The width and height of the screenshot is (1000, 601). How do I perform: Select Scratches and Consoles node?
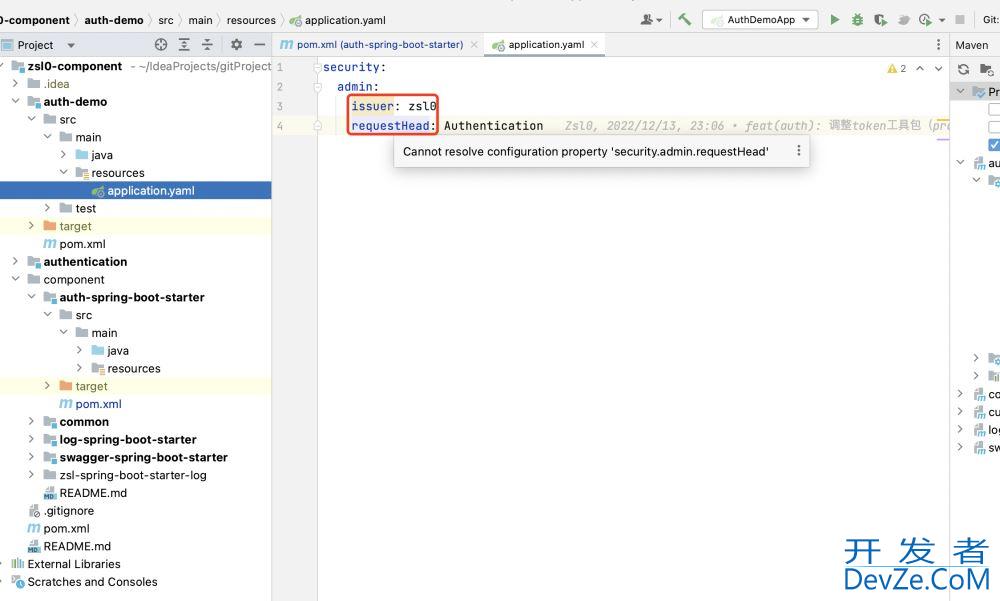point(92,582)
